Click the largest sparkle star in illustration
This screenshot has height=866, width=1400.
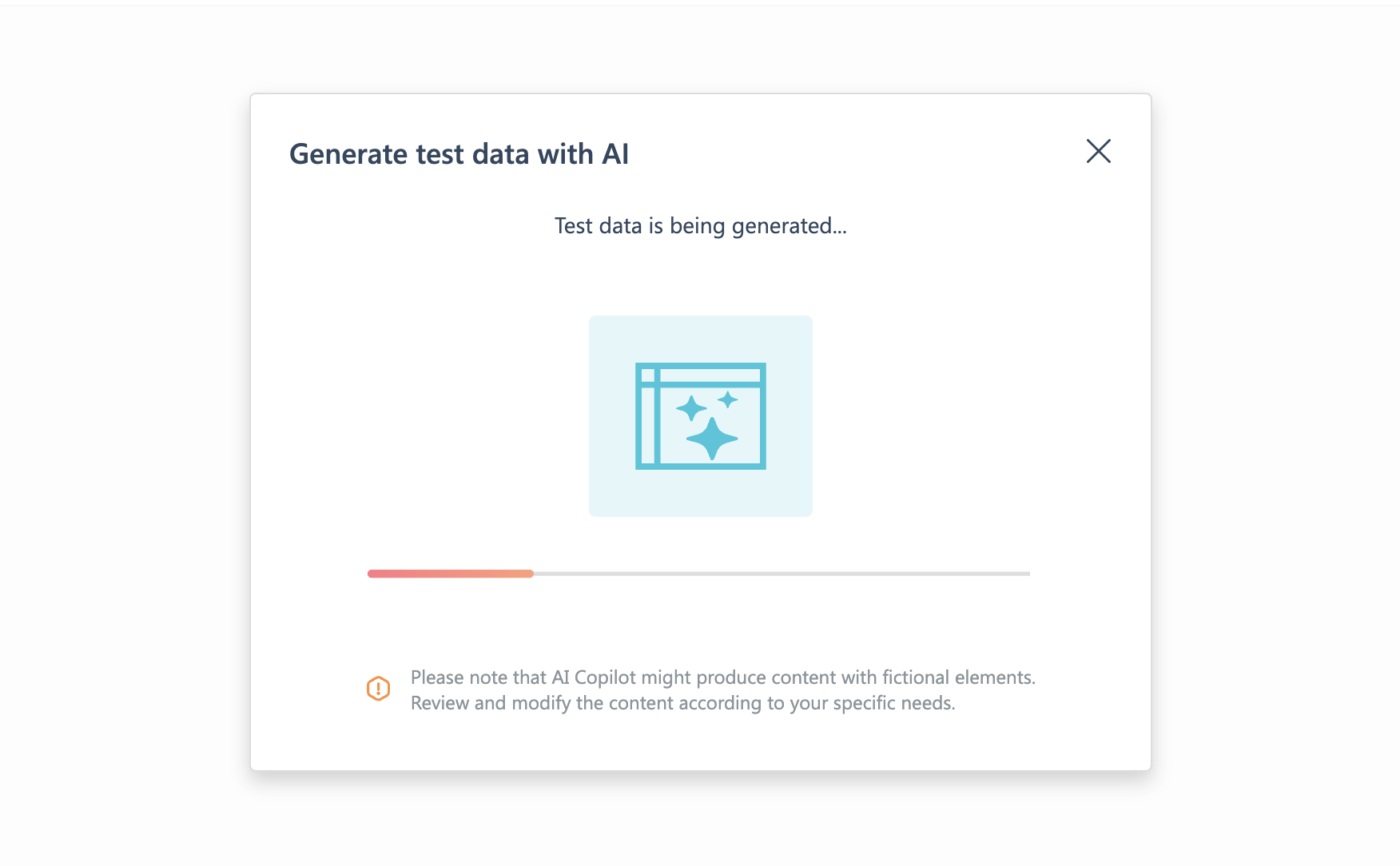(711, 439)
